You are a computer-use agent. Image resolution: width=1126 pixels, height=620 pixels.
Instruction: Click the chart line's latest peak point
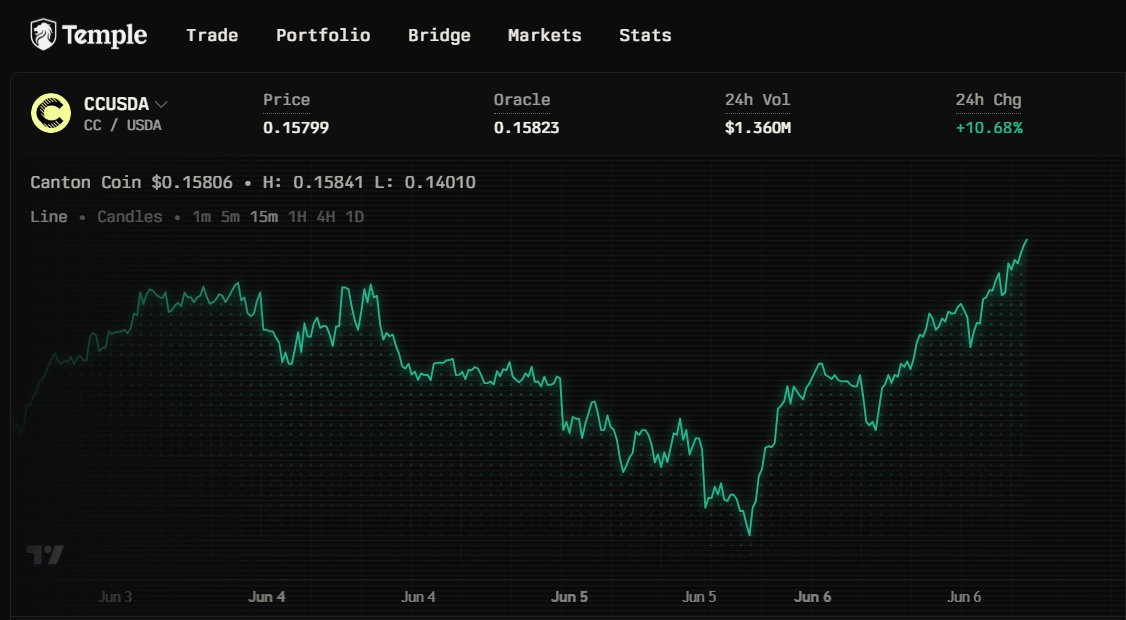1027,240
